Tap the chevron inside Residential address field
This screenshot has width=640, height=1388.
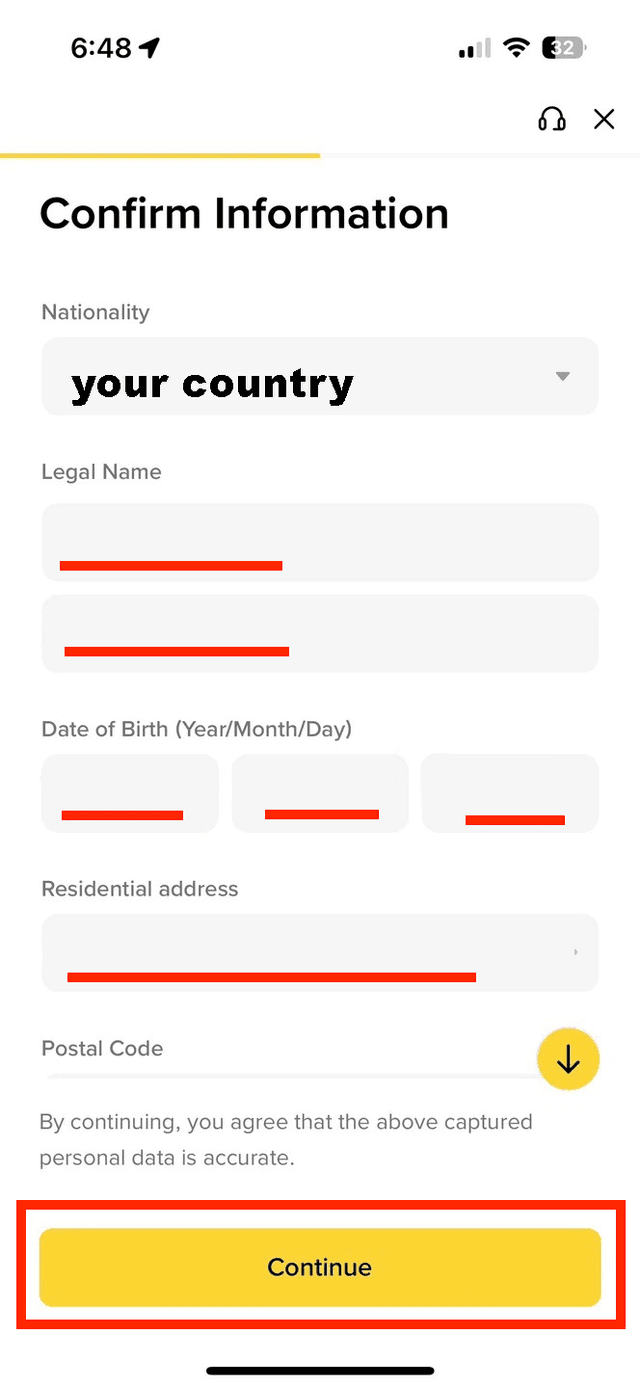point(575,953)
